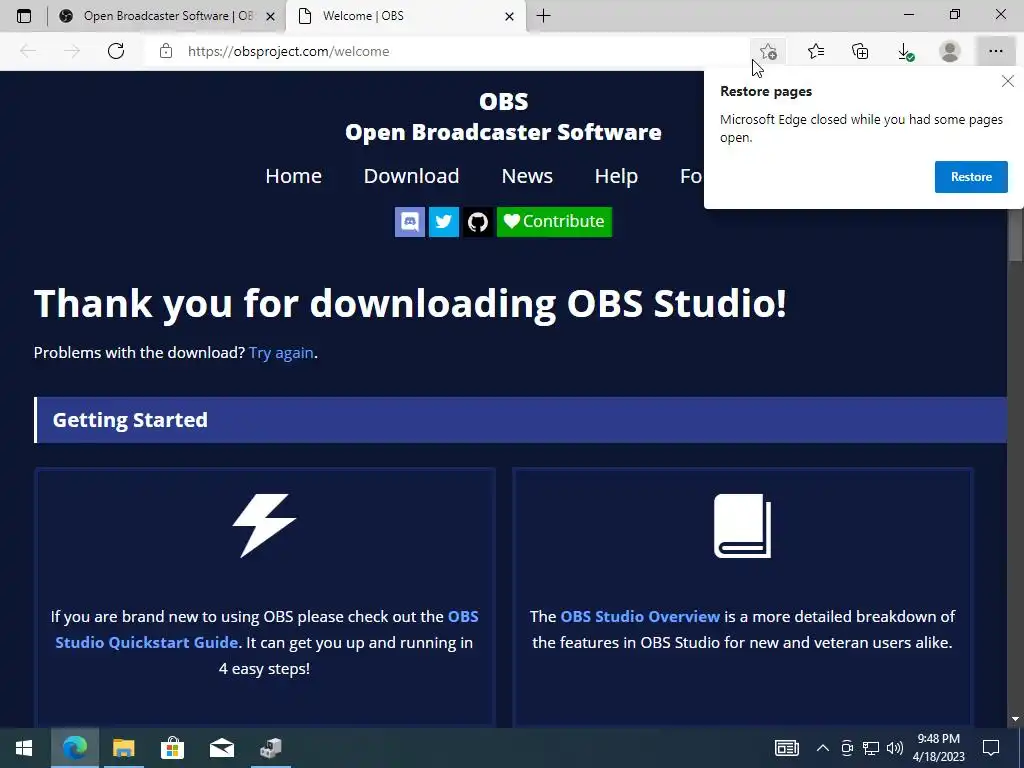
Task: Click the scrollbar down arrow
Action: coord(1016,720)
